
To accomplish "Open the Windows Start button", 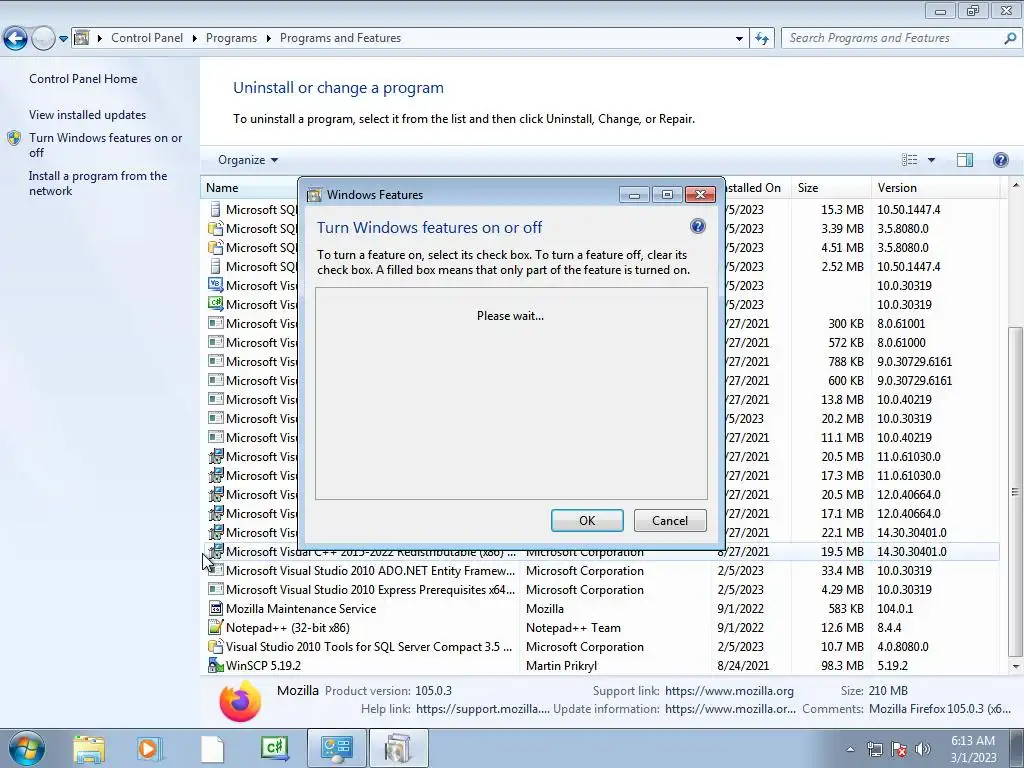I will pos(27,748).
